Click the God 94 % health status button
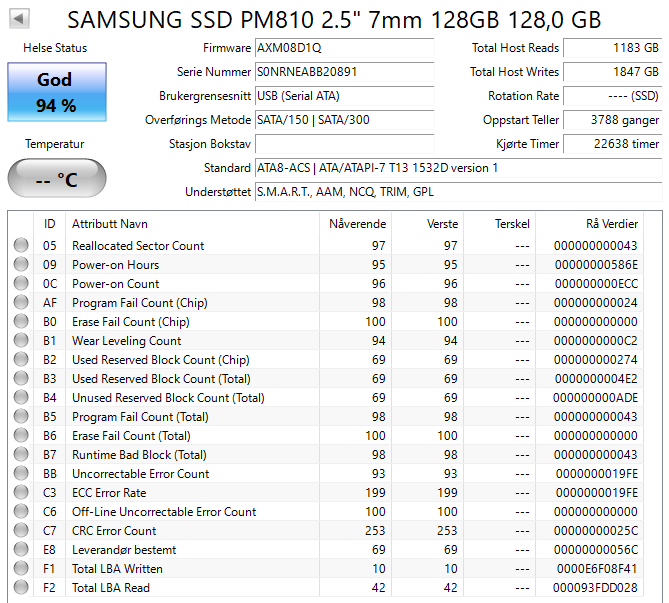 (x=57, y=92)
